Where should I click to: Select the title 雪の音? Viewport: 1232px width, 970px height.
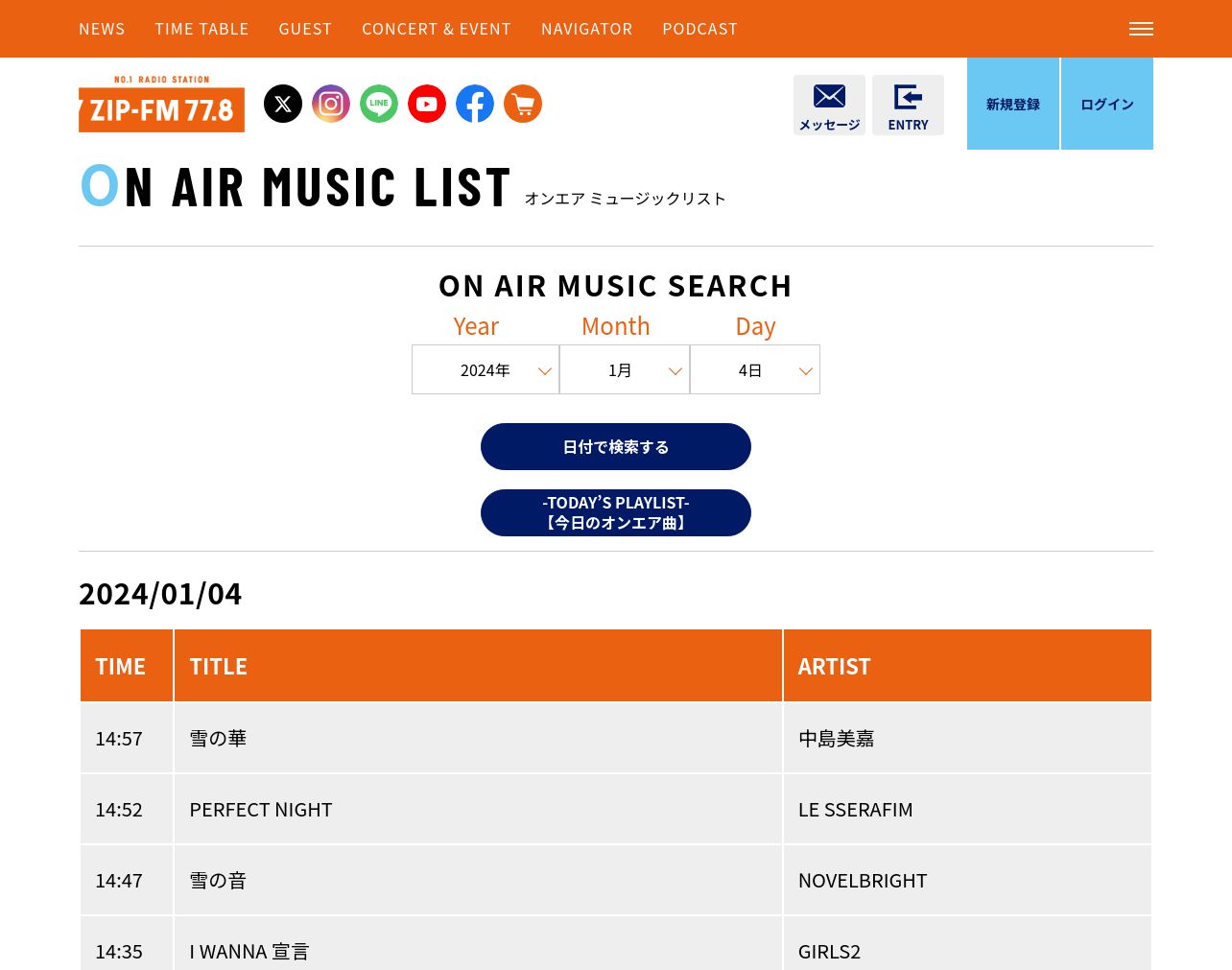[218, 880]
